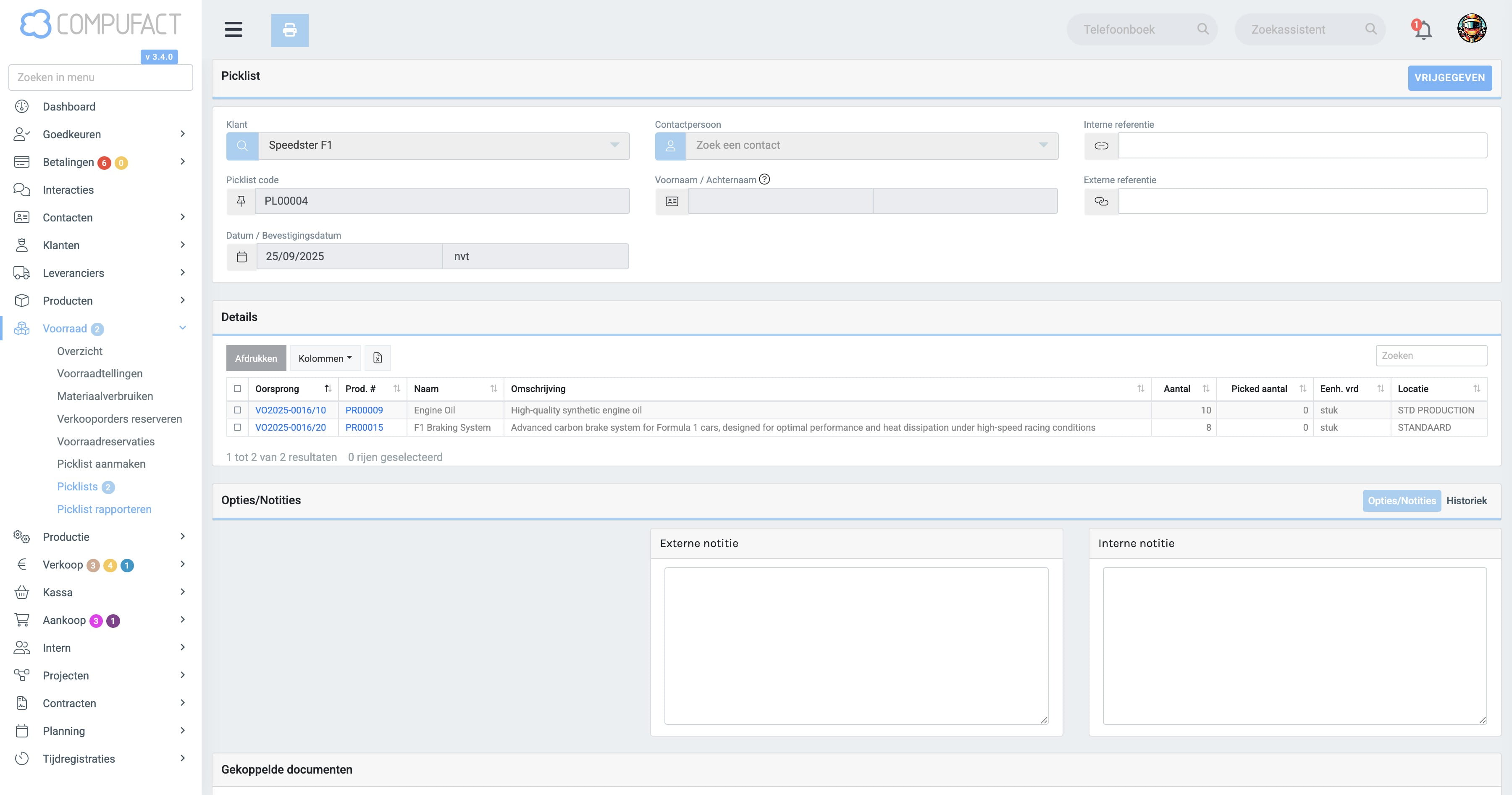Click the Compufact logo

[100, 24]
